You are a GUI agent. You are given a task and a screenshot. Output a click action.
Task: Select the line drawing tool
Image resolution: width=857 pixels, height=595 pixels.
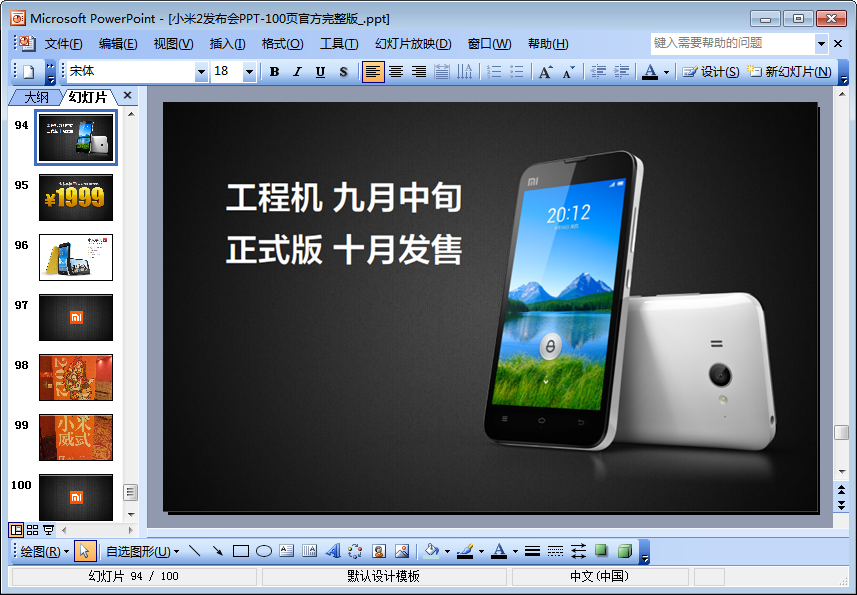tap(194, 551)
